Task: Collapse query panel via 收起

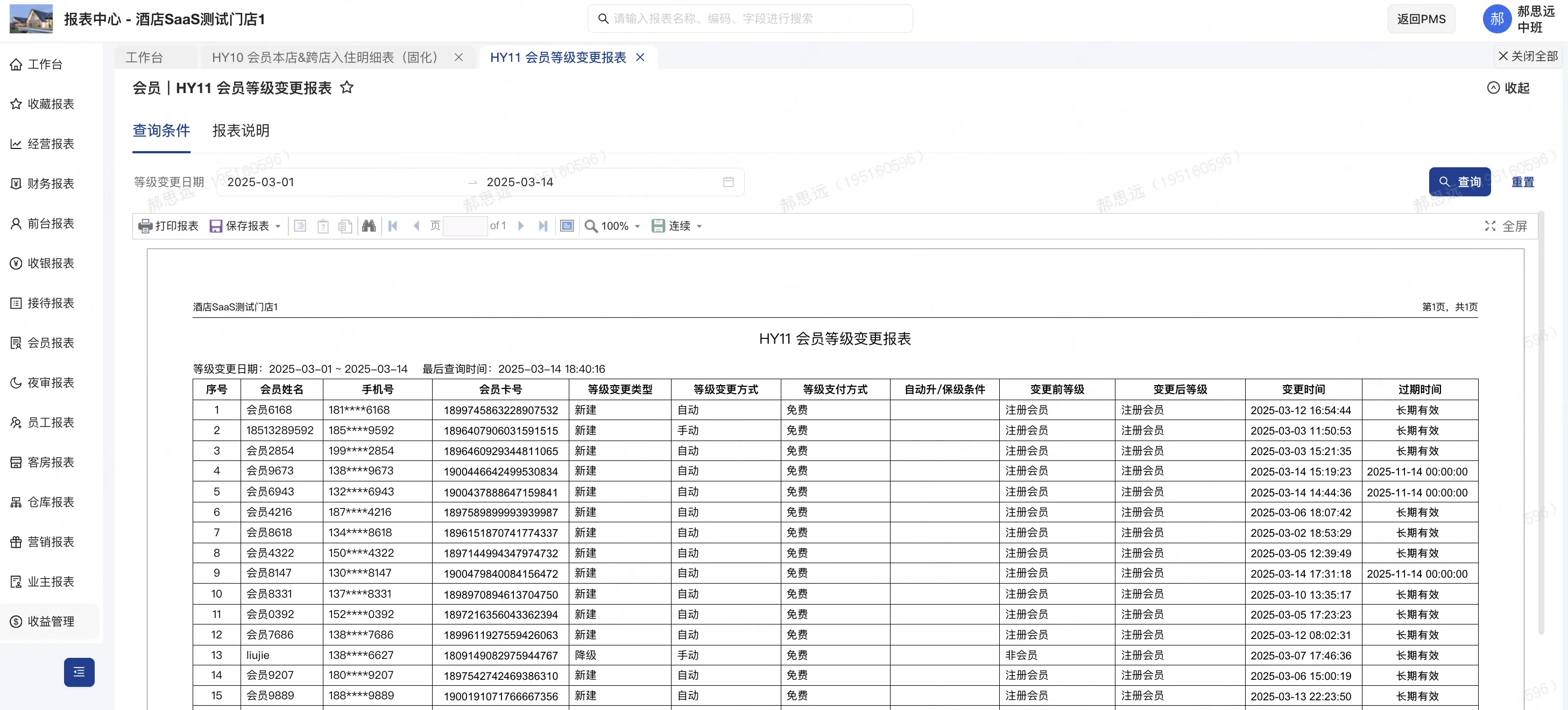Action: tap(1508, 88)
